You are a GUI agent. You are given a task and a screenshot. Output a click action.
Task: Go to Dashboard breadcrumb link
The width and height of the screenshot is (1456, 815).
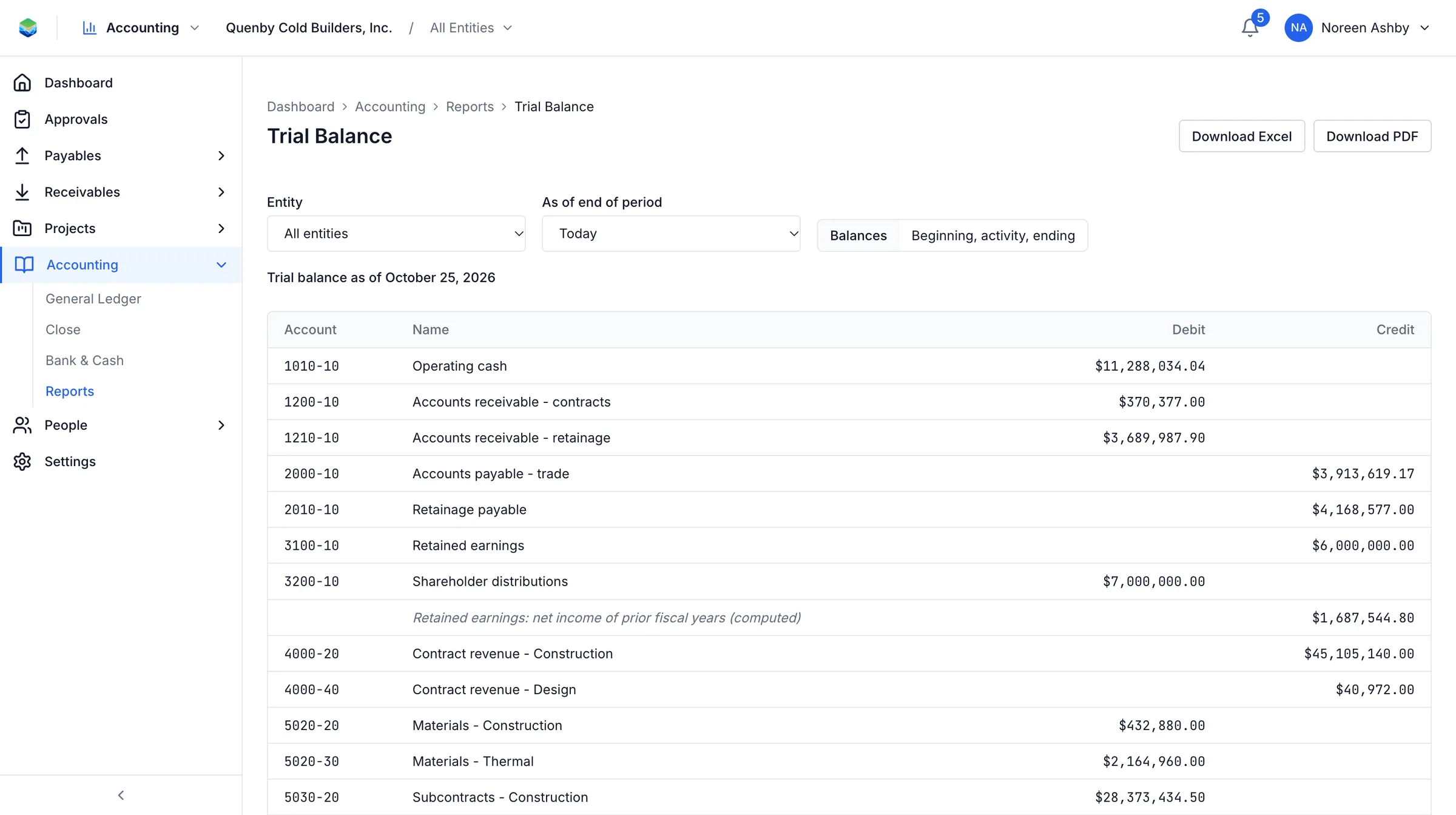(300, 107)
